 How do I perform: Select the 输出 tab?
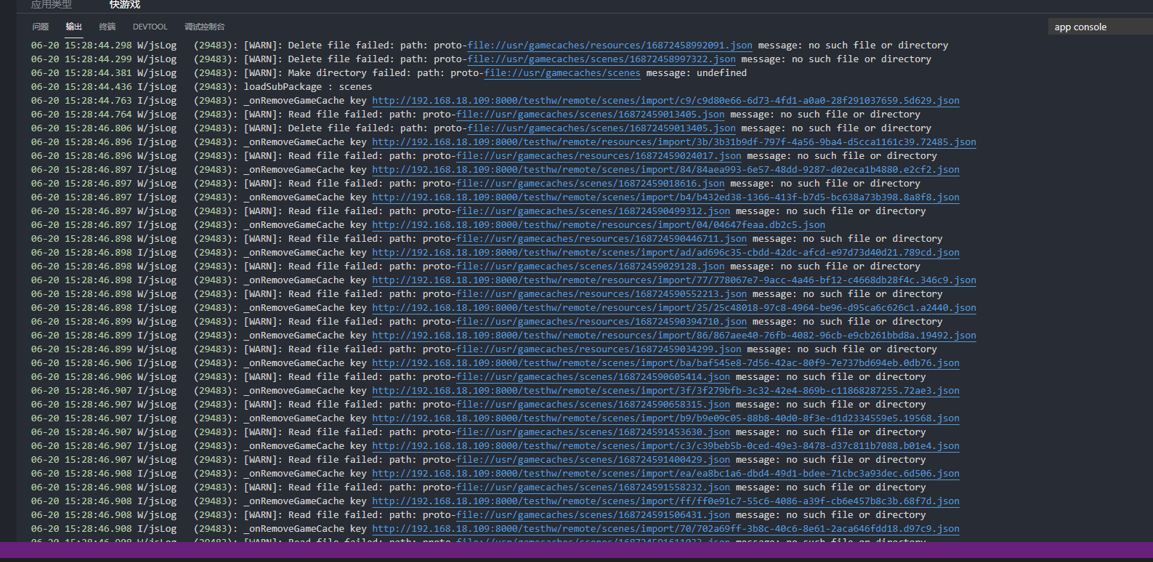(74, 26)
